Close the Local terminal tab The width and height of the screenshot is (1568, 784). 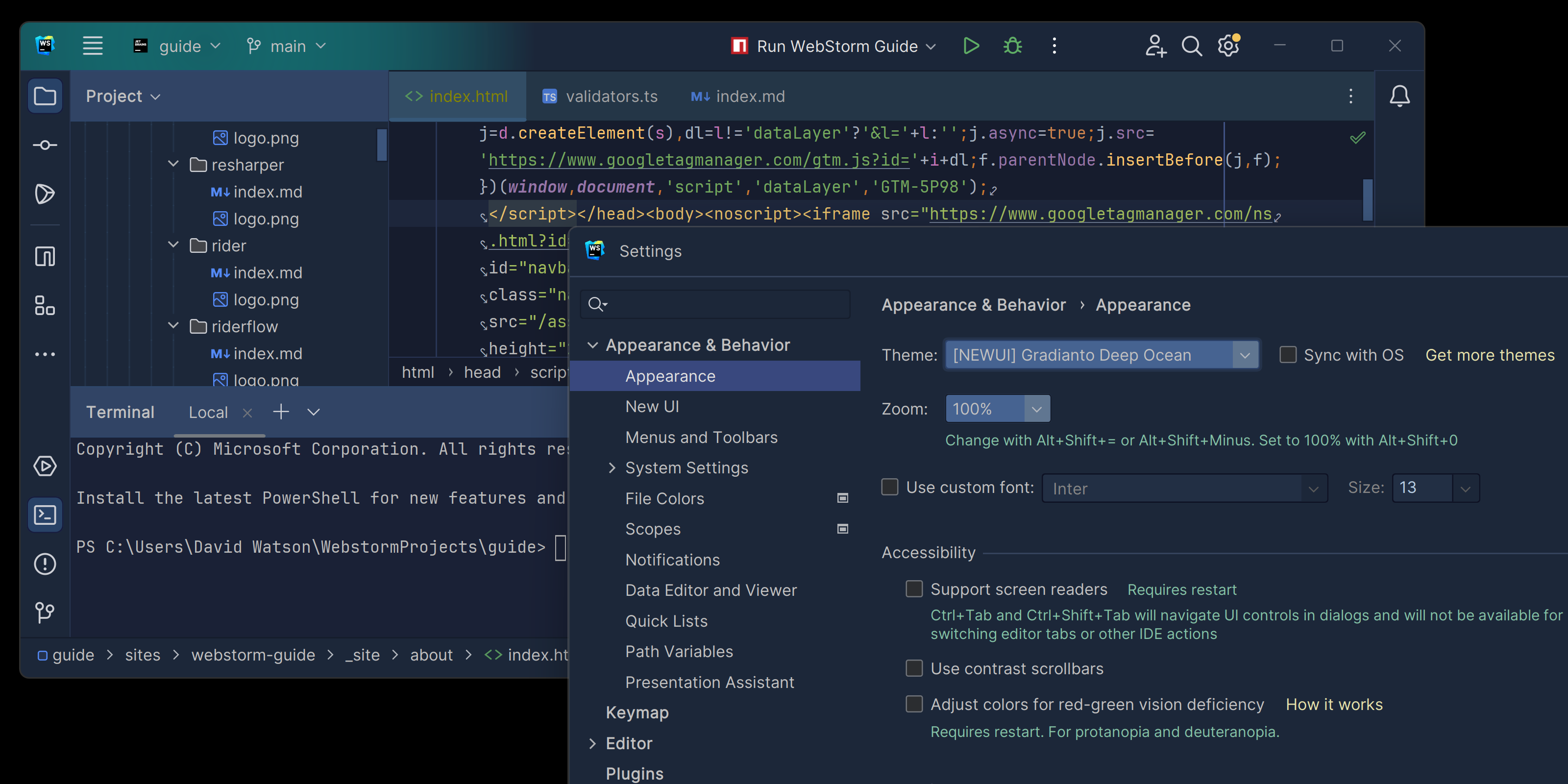[247, 413]
